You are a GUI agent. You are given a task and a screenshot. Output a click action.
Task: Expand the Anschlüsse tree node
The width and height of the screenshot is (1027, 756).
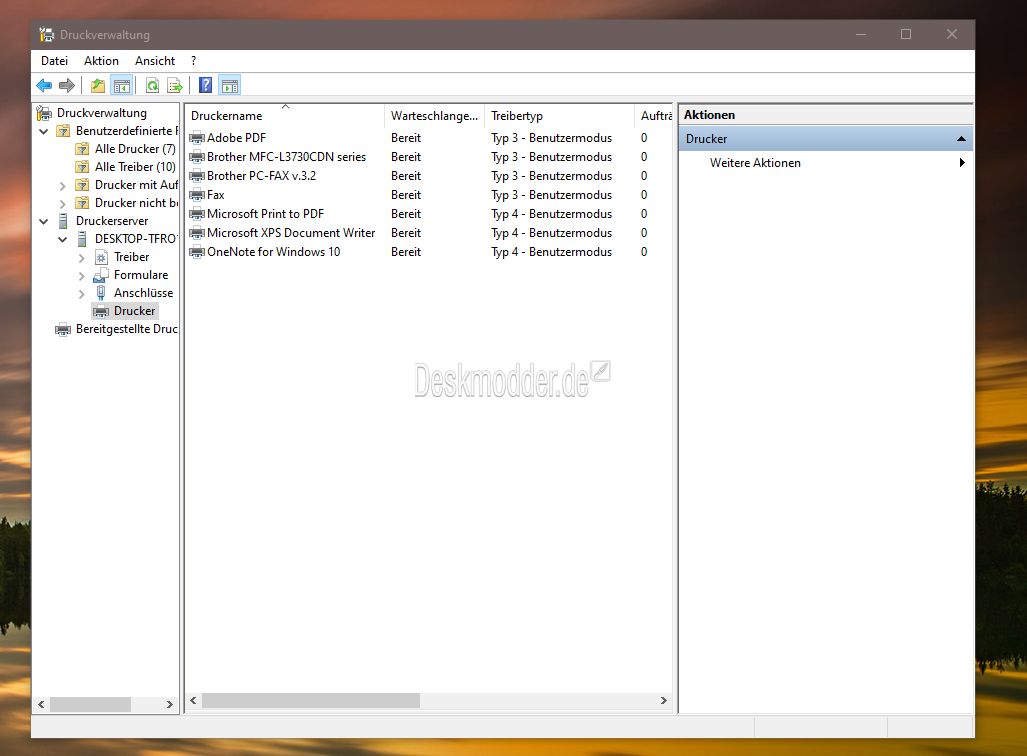[82, 293]
